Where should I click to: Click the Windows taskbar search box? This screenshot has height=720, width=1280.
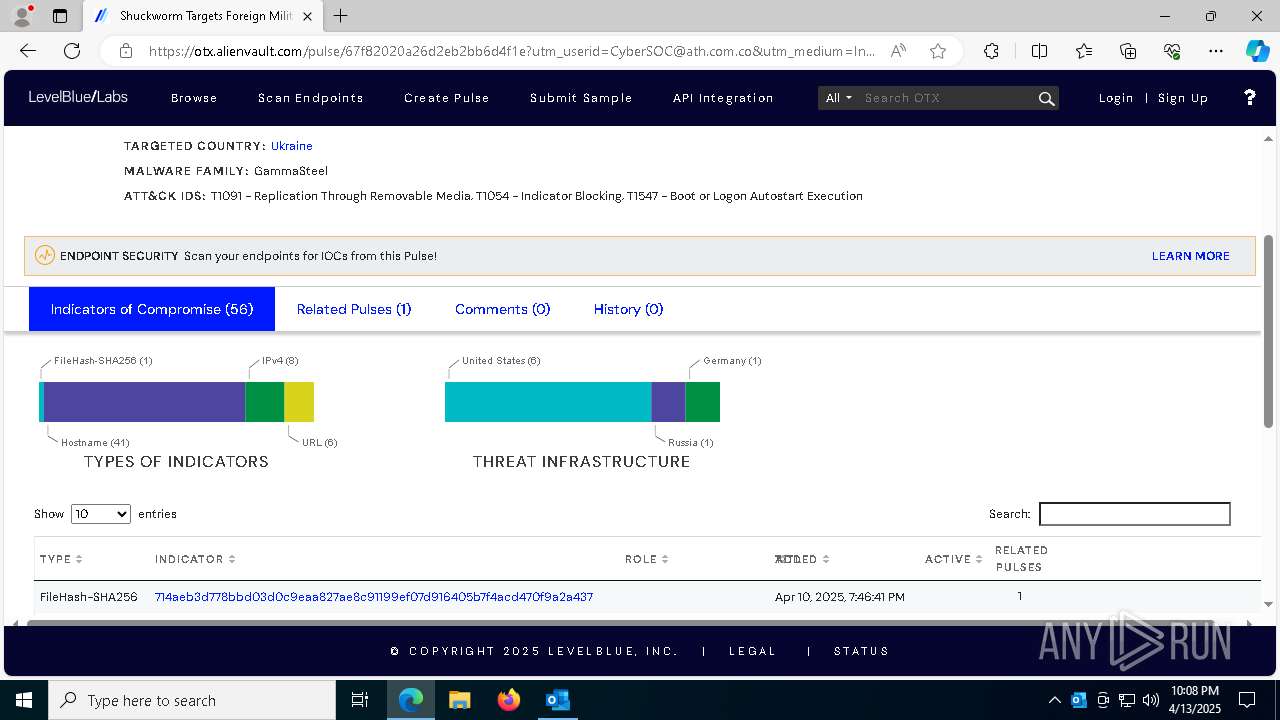[192, 700]
